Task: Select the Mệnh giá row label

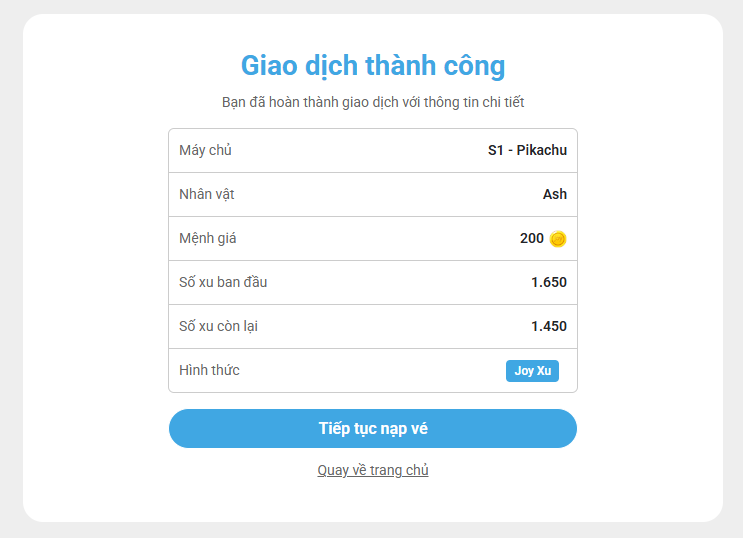Action: click(x=208, y=238)
